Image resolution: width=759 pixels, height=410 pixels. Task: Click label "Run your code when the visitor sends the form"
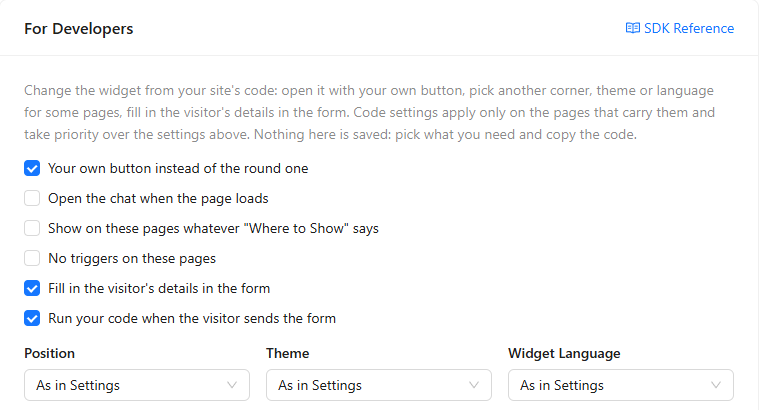point(192,319)
